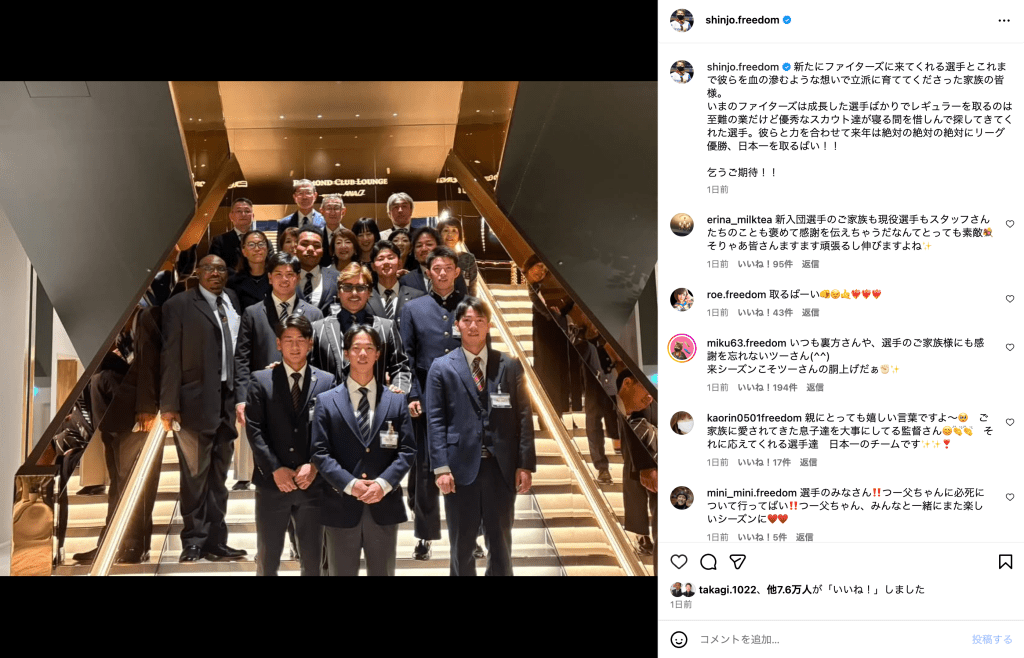
Task: Reply to miku63.freedom's comment
Action: click(815, 388)
